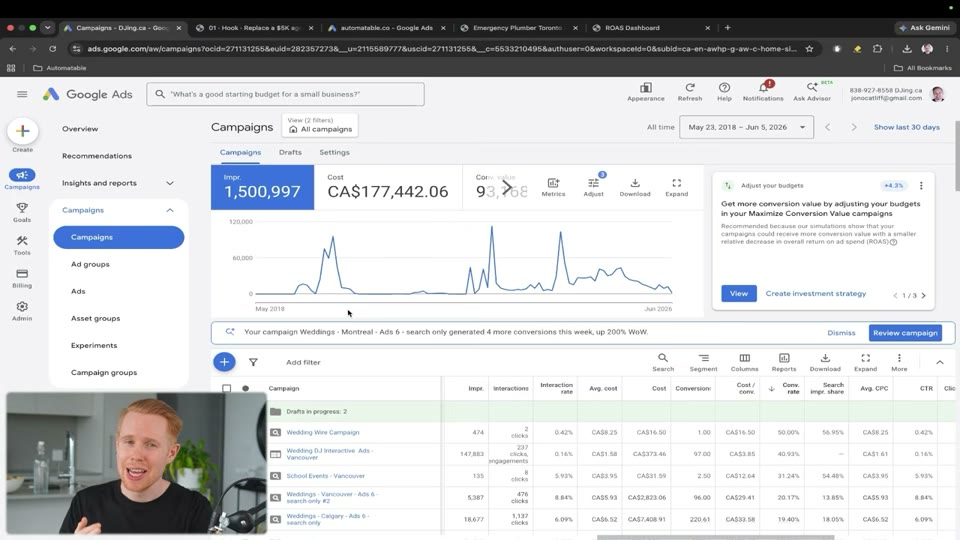Image resolution: width=960 pixels, height=540 pixels.
Task: Download the chart data
Action: [x=635, y=187]
